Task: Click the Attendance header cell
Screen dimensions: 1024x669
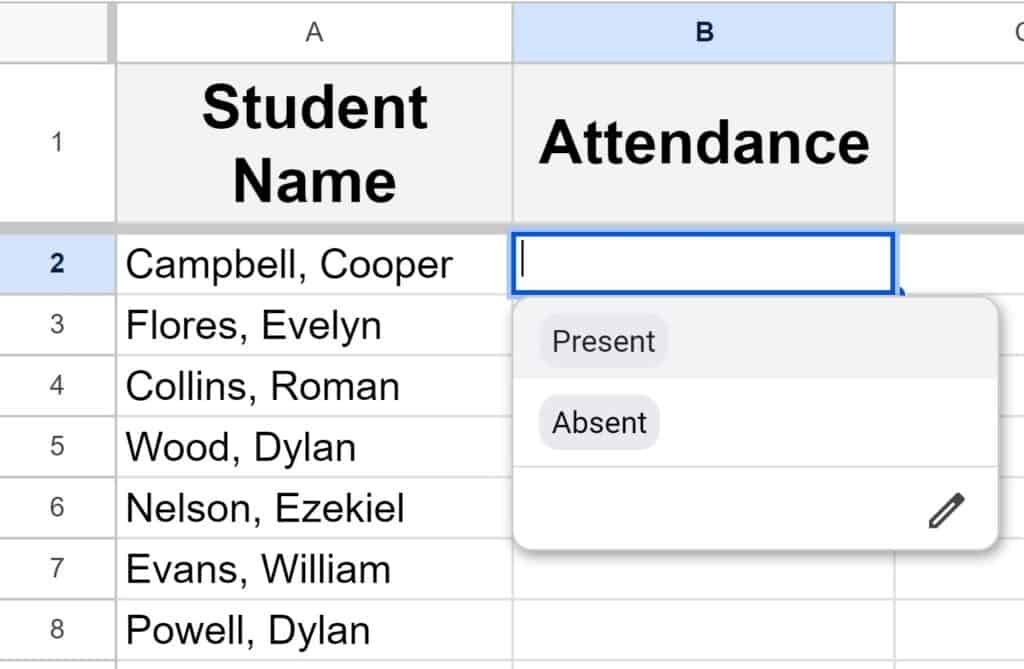Action: point(703,142)
